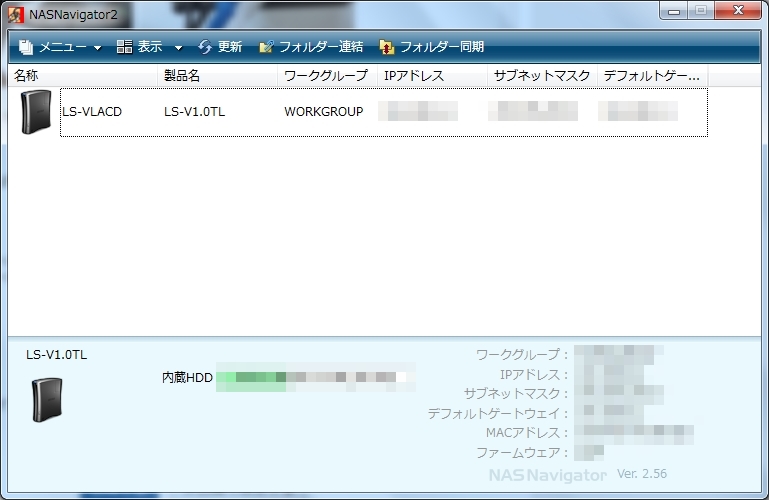This screenshot has width=769, height=500.
Task: Sort by the サブネットマスク column header
Action: coord(542,75)
